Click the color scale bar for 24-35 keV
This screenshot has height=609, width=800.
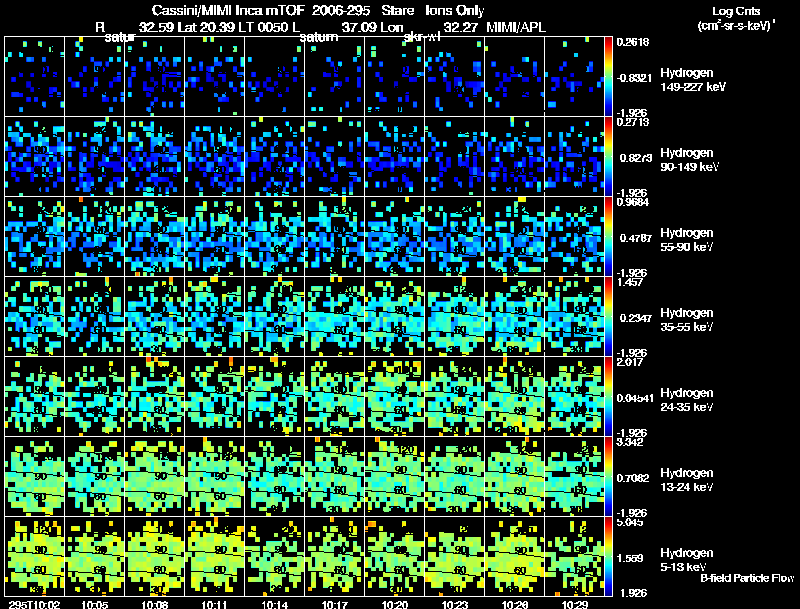[608, 397]
